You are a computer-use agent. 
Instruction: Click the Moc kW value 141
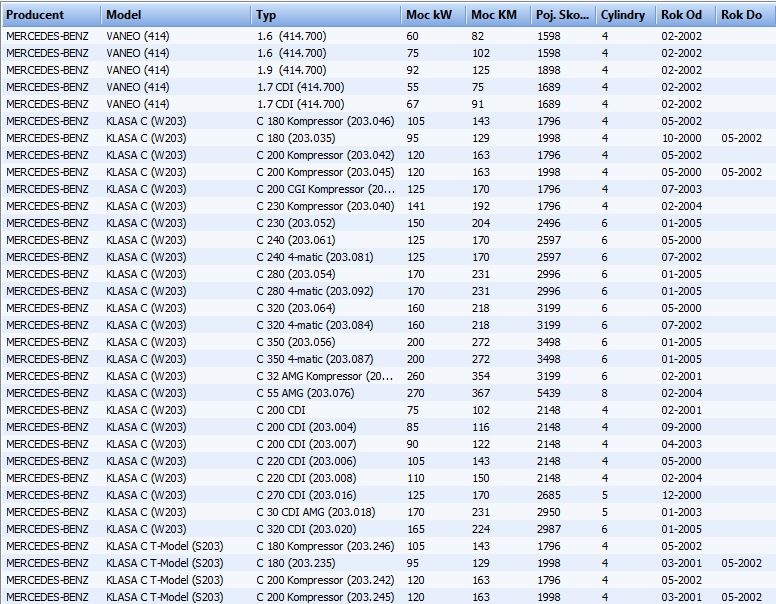point(416,206)
